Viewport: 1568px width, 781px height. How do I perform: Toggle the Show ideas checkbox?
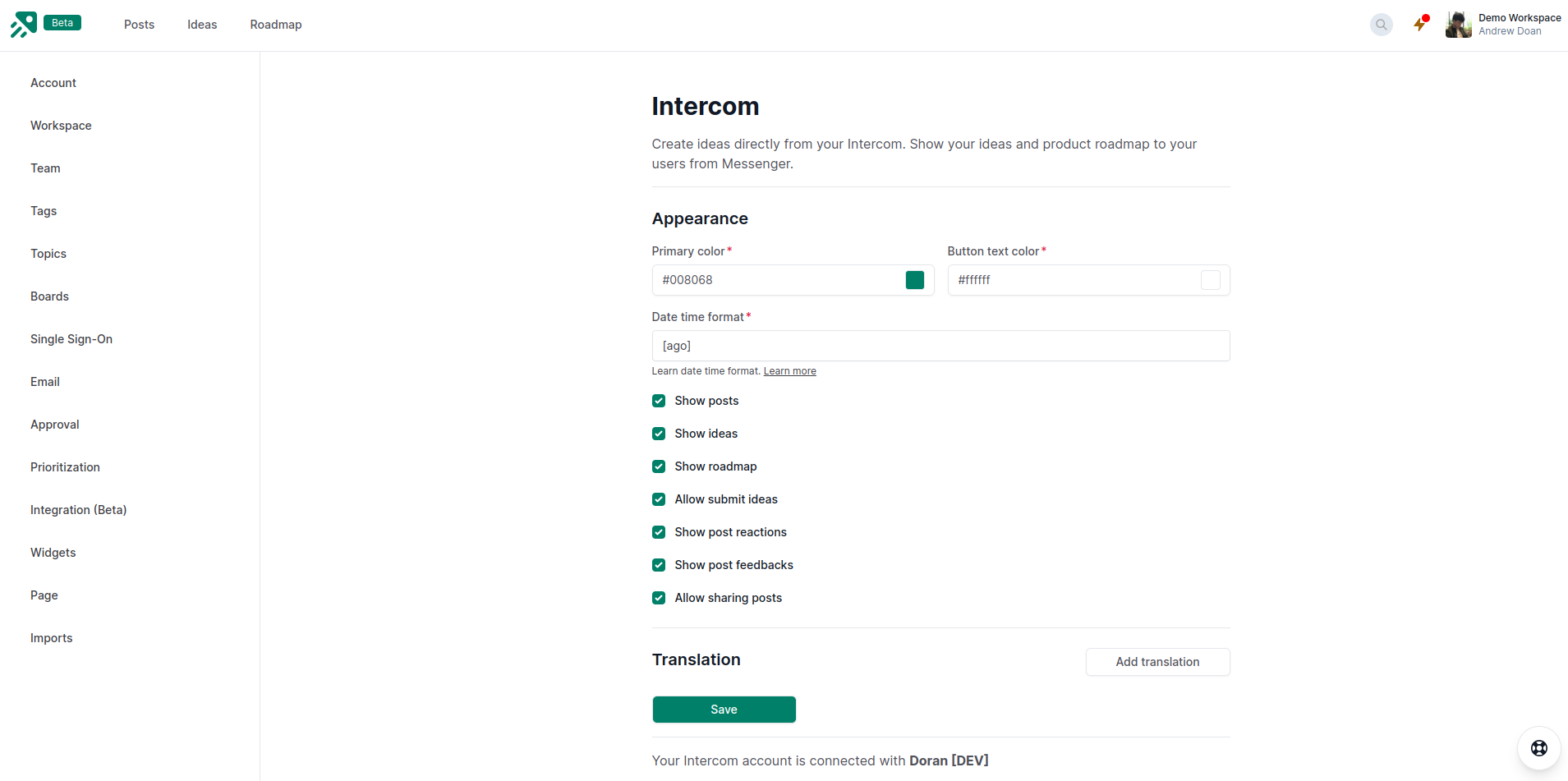click(659, 434)
